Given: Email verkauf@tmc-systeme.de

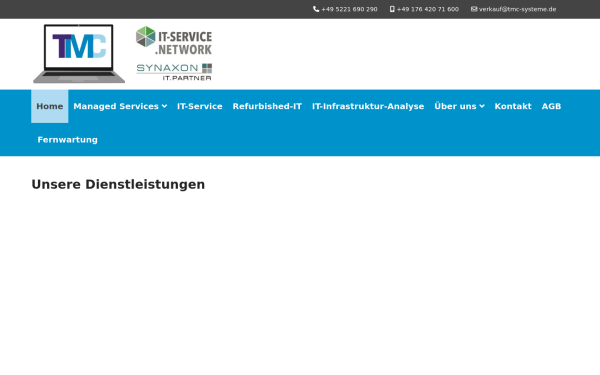Looking at the screenshot, I should coord(517,9).
